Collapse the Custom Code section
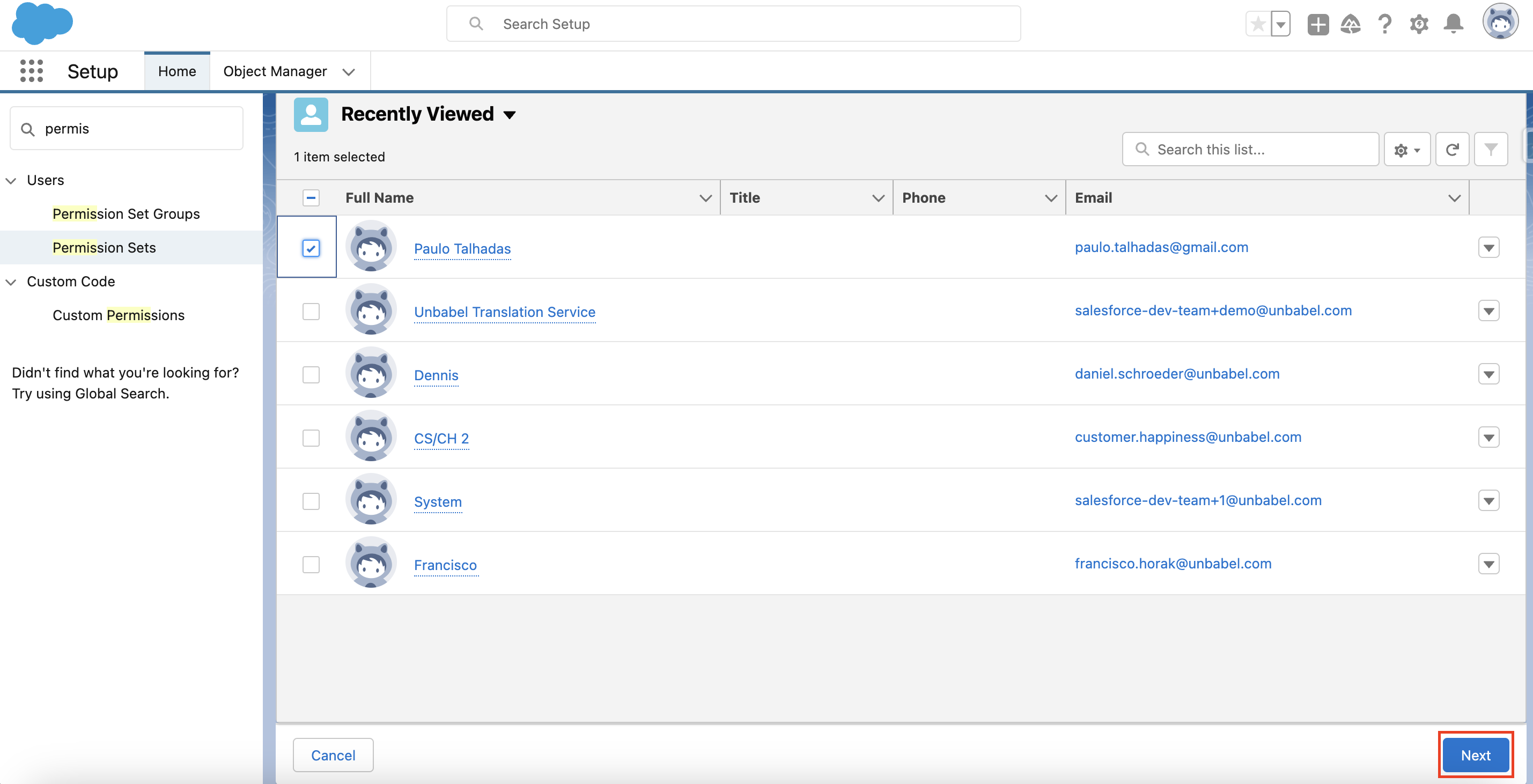Viewport: 1533px width, 784px height. 11,282
